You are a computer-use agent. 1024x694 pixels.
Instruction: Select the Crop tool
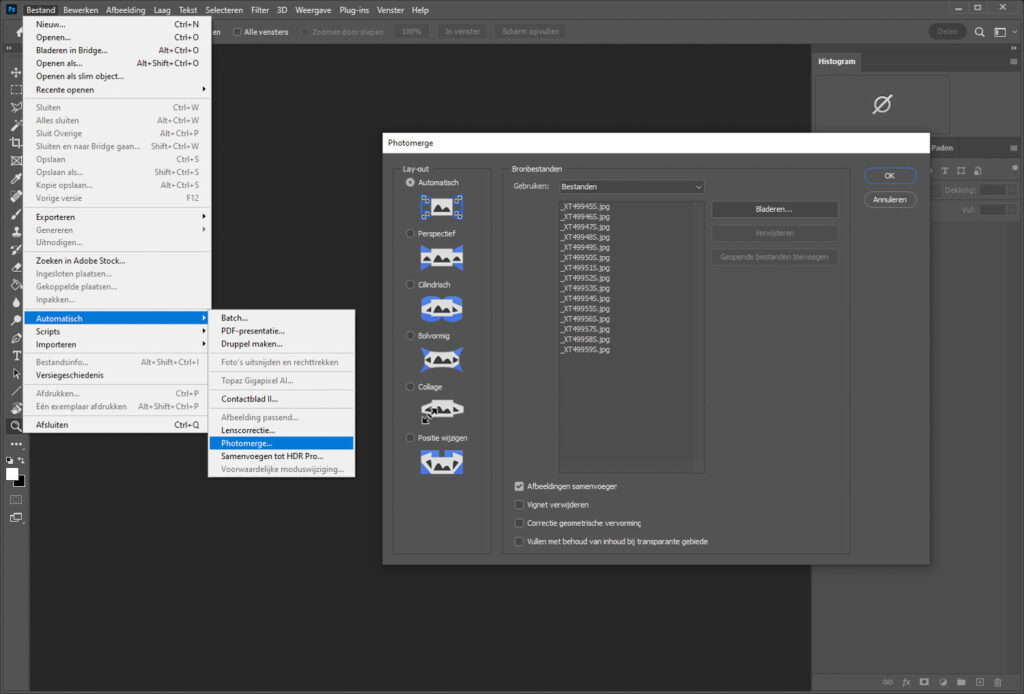pyautogui.click(x=16, y=143)
